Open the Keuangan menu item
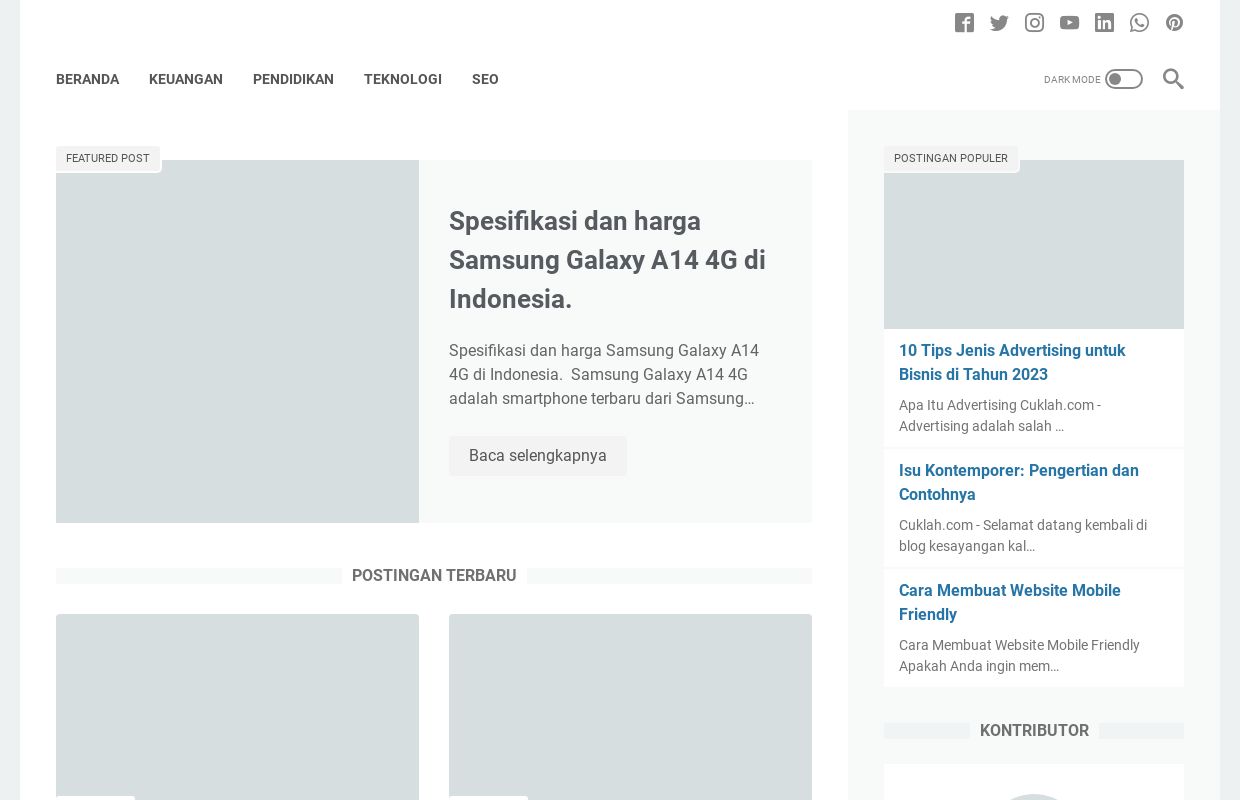This screenshot has width=1240, height=800. [186, 79]
